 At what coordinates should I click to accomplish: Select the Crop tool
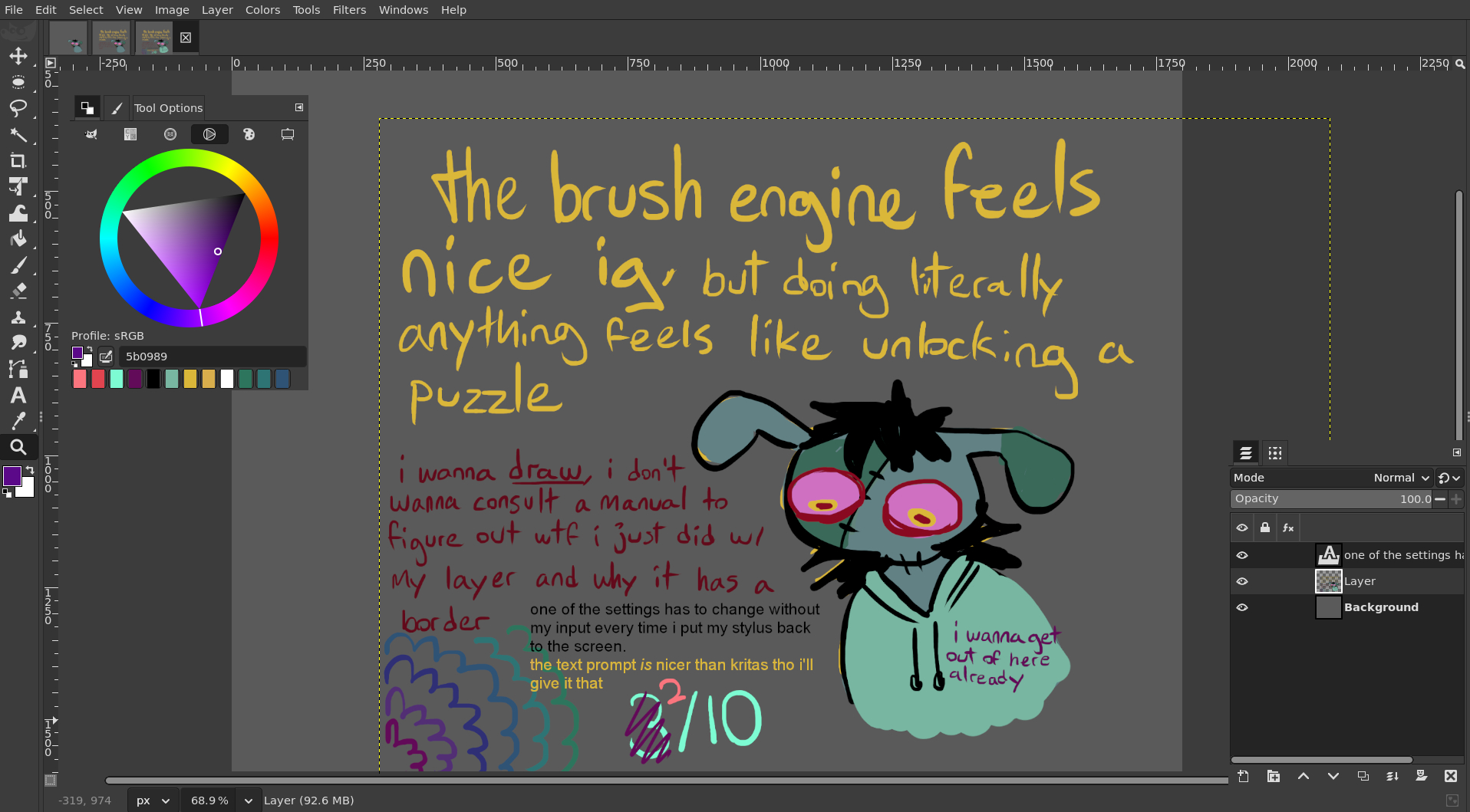(18, 160)
